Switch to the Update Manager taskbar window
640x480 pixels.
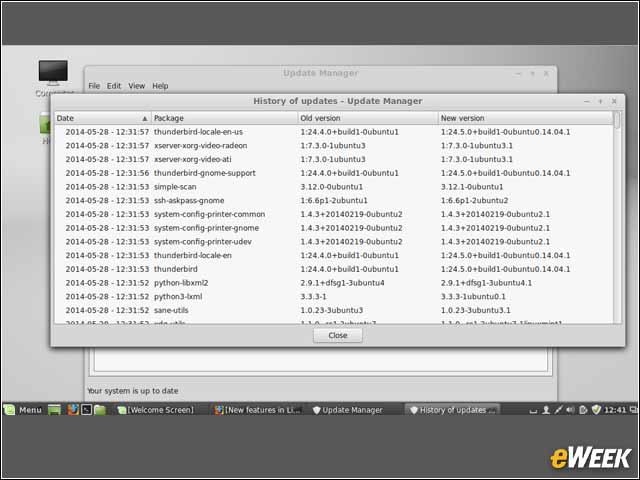[x=348, y=410]
